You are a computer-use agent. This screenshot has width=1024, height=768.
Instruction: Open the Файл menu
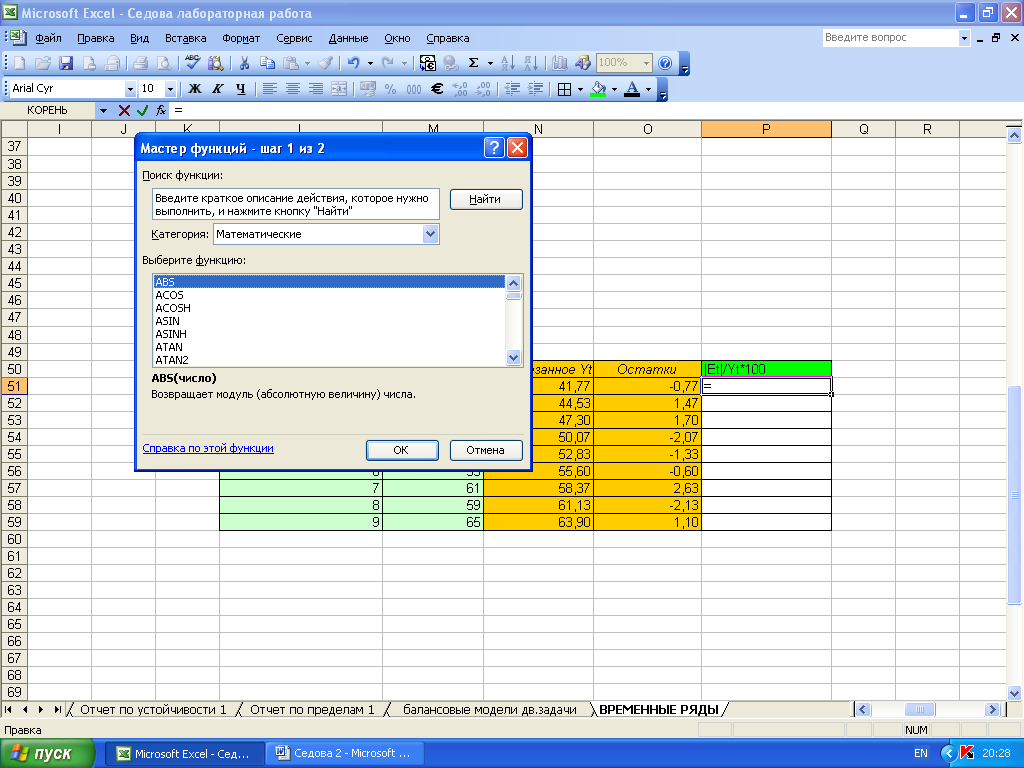(x=48, y=38)
